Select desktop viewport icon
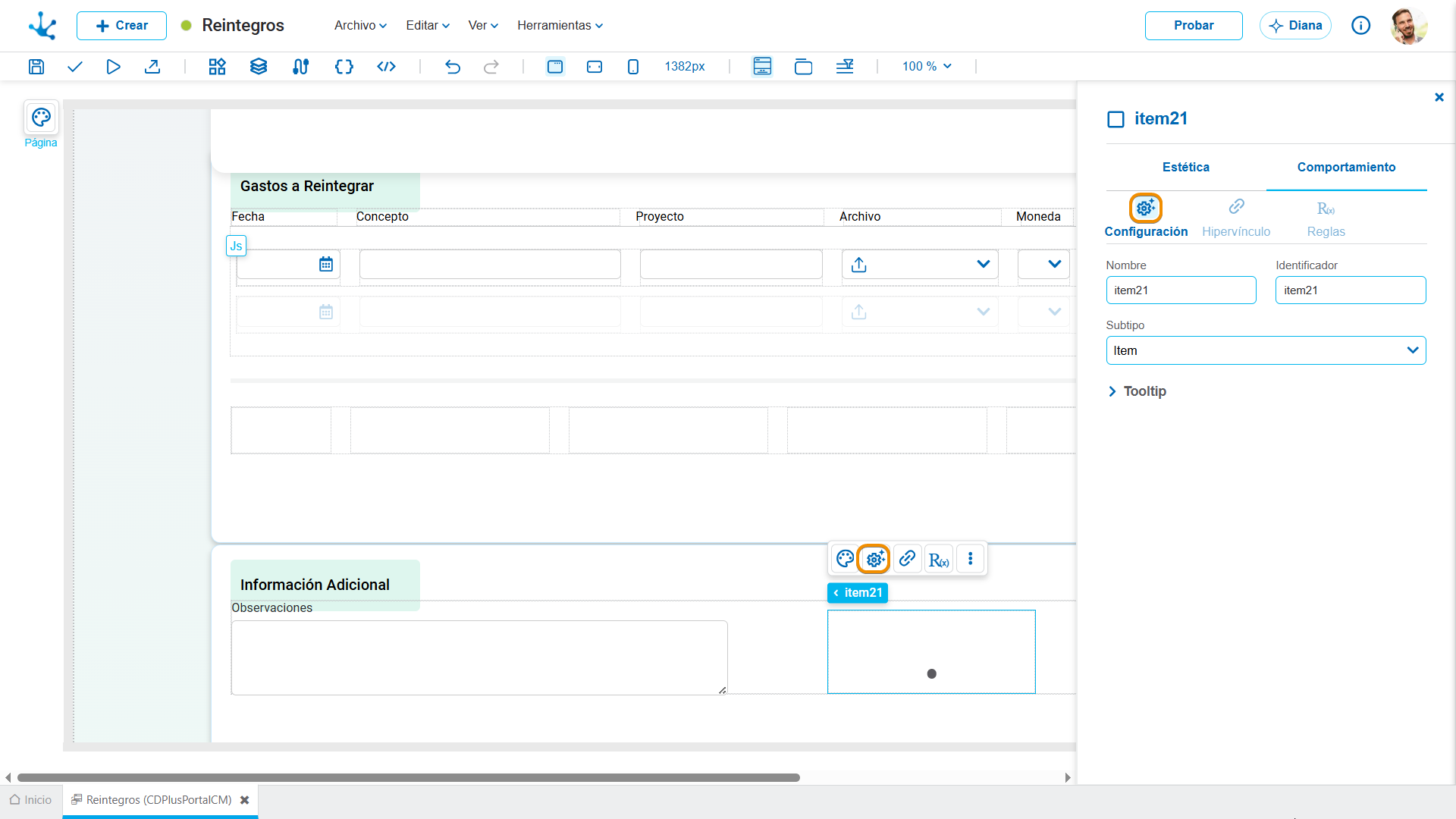Viewport: 1456px width, 819px height. click(x=555, y=67)
